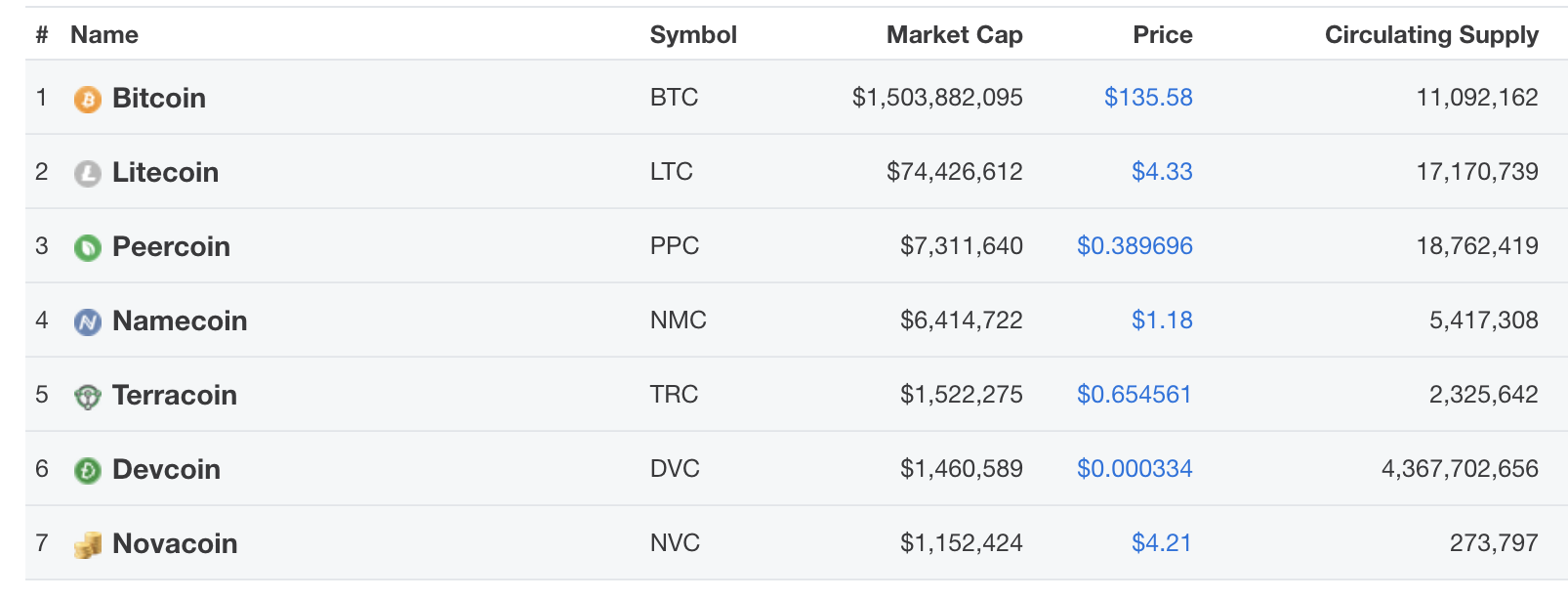1568x598 pixels.
Task: Click the Symbol column header
Action: [x=693, y=35]
